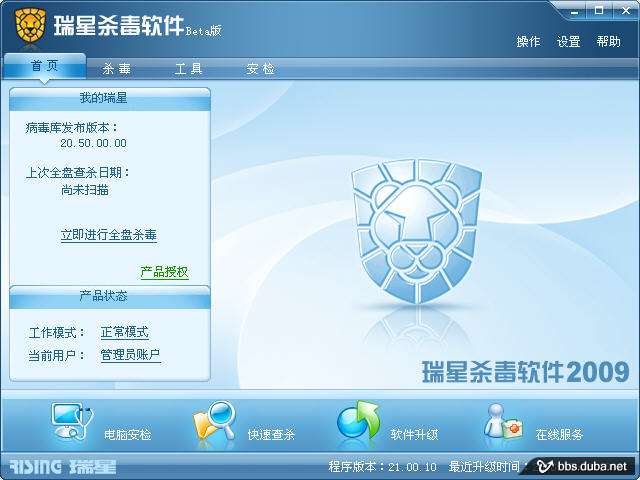Click the 尚未扫描 scan status text

[85, 190]
